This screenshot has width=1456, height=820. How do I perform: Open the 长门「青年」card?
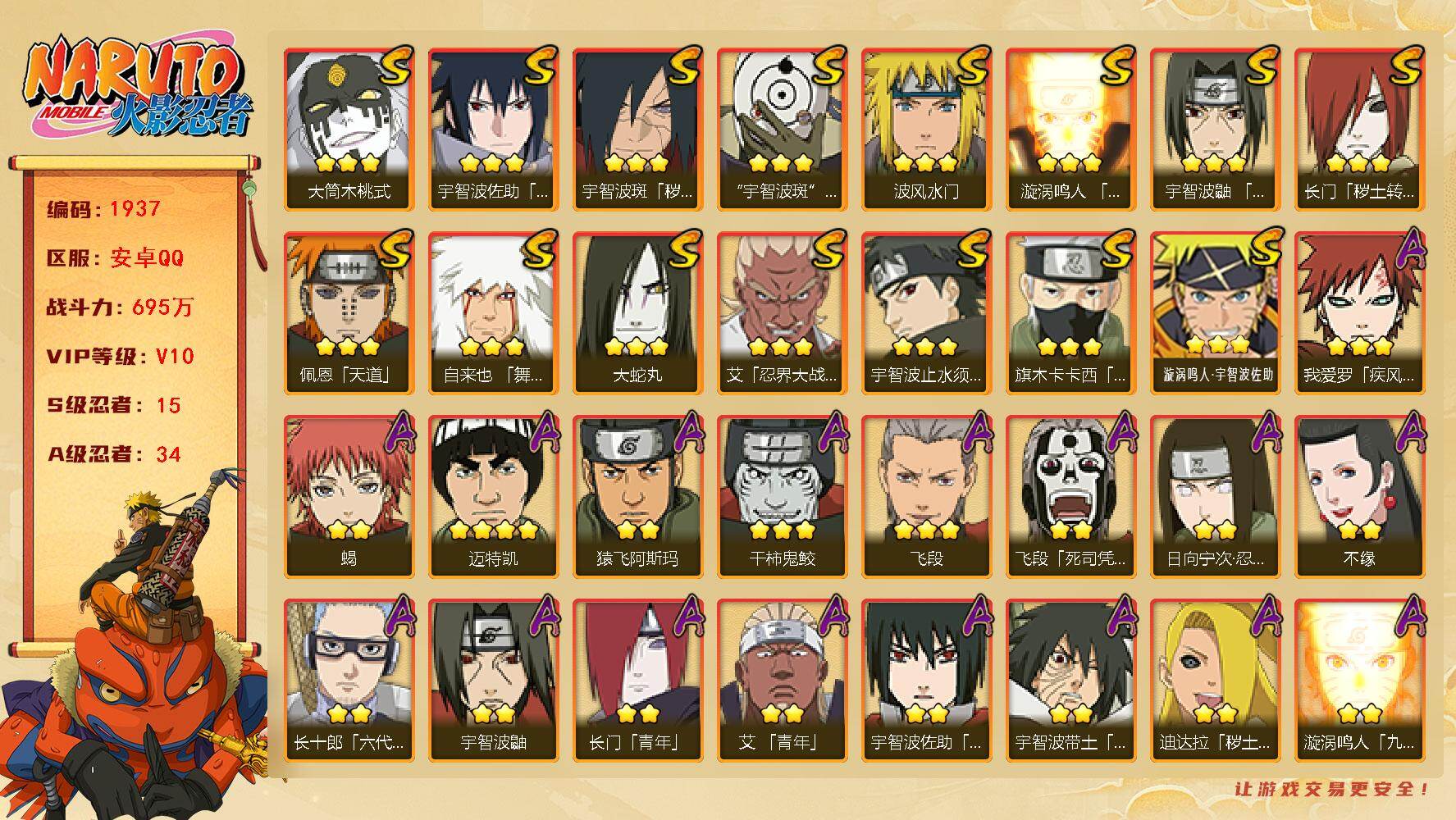pyautogui.click(x=637, y=681)
